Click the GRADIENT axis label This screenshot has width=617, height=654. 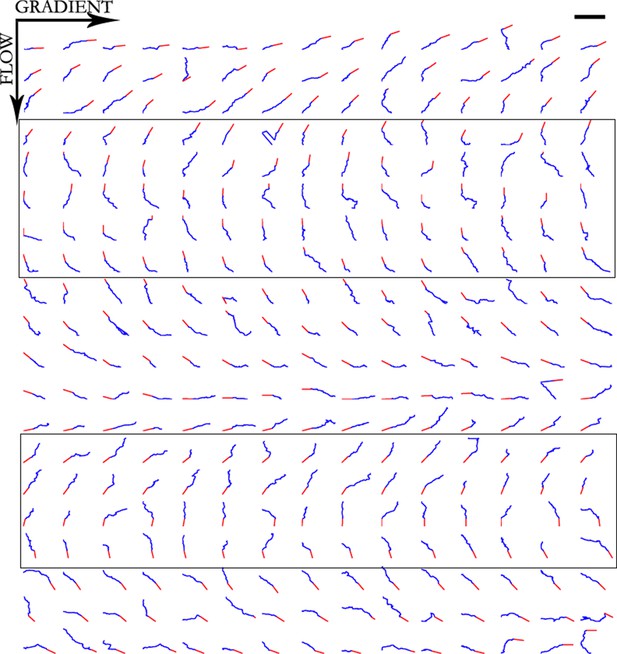click(x=64, y=7)
